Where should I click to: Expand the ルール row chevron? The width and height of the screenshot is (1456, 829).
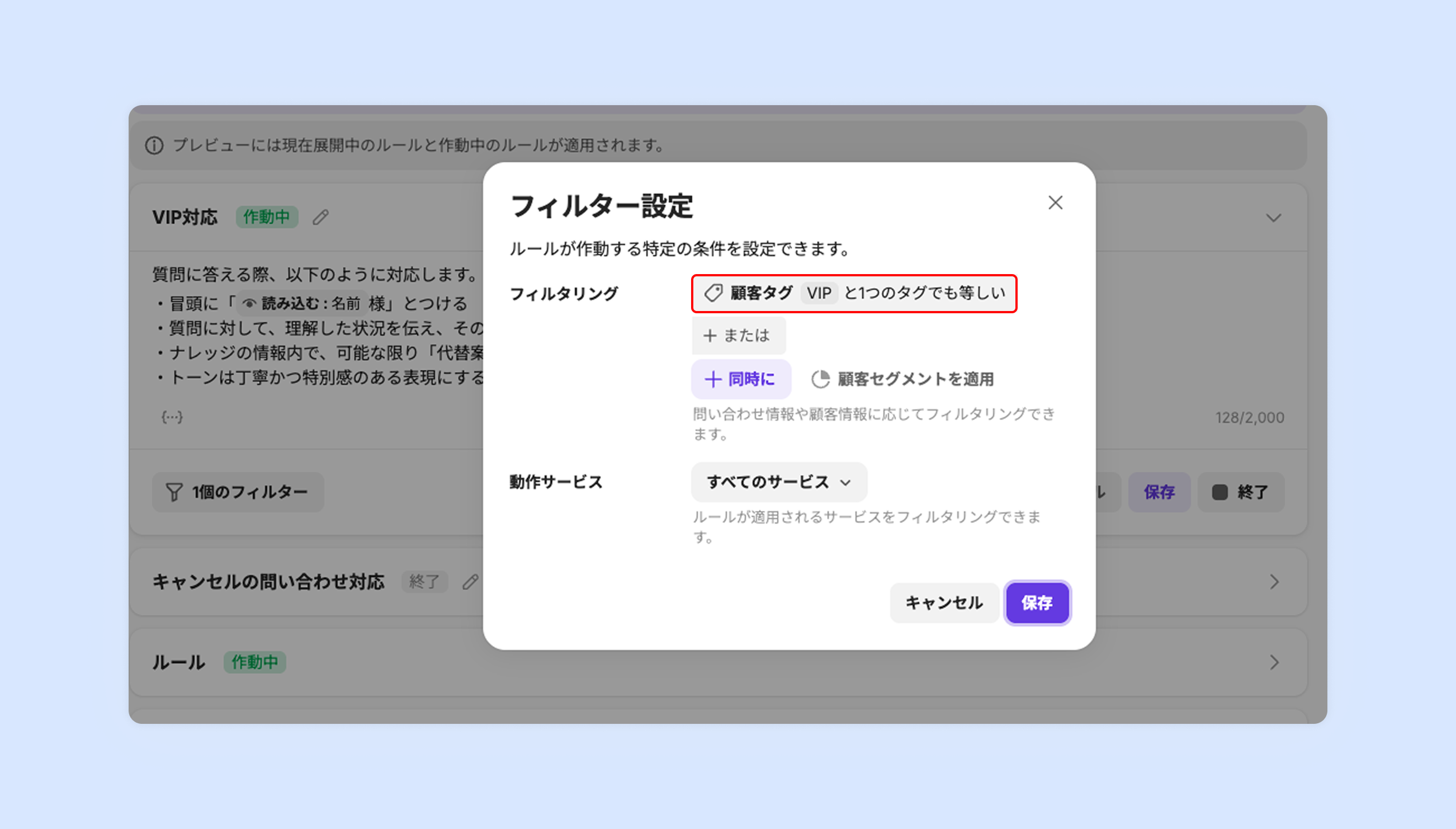1274,662
